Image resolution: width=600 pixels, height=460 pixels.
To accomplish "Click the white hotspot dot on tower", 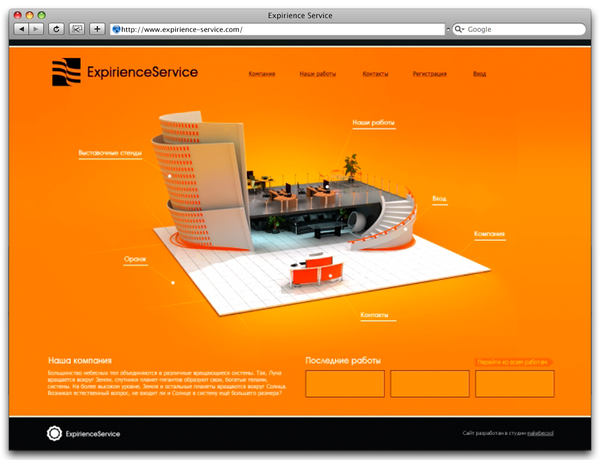I will (170, 176).
